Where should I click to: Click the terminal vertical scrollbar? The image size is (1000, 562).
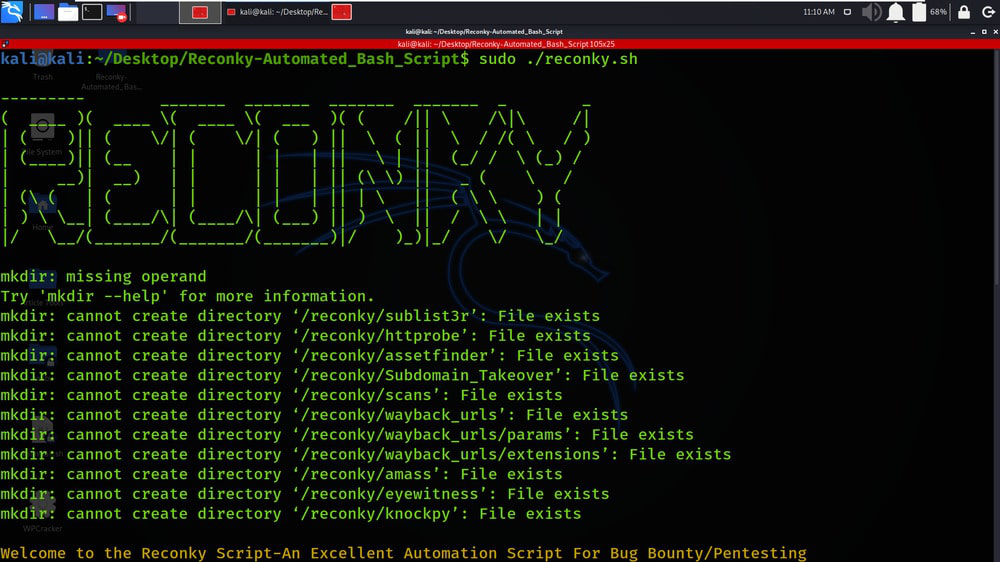[996, 167]
